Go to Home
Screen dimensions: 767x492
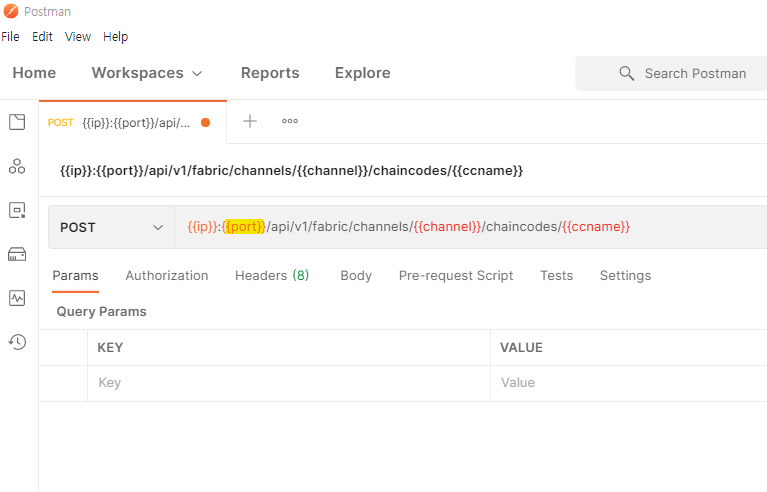[x=34, y=73]
